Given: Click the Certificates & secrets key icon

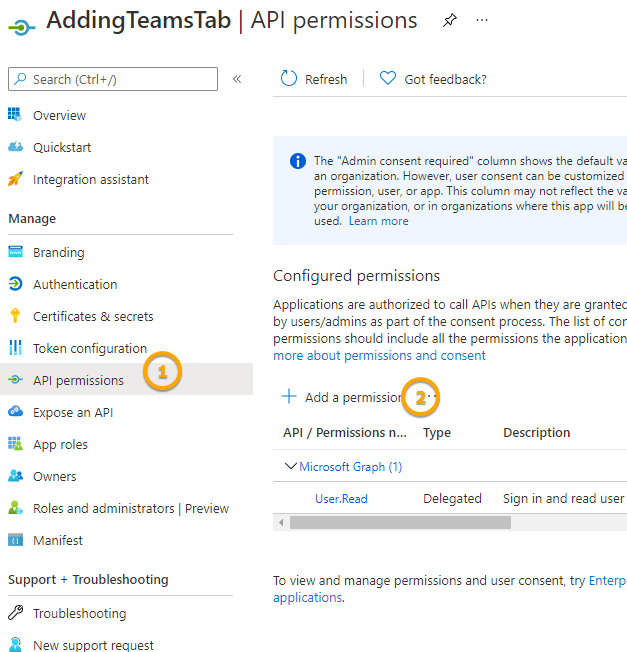Looking at the screenshot, I should (x=15, y=316).
